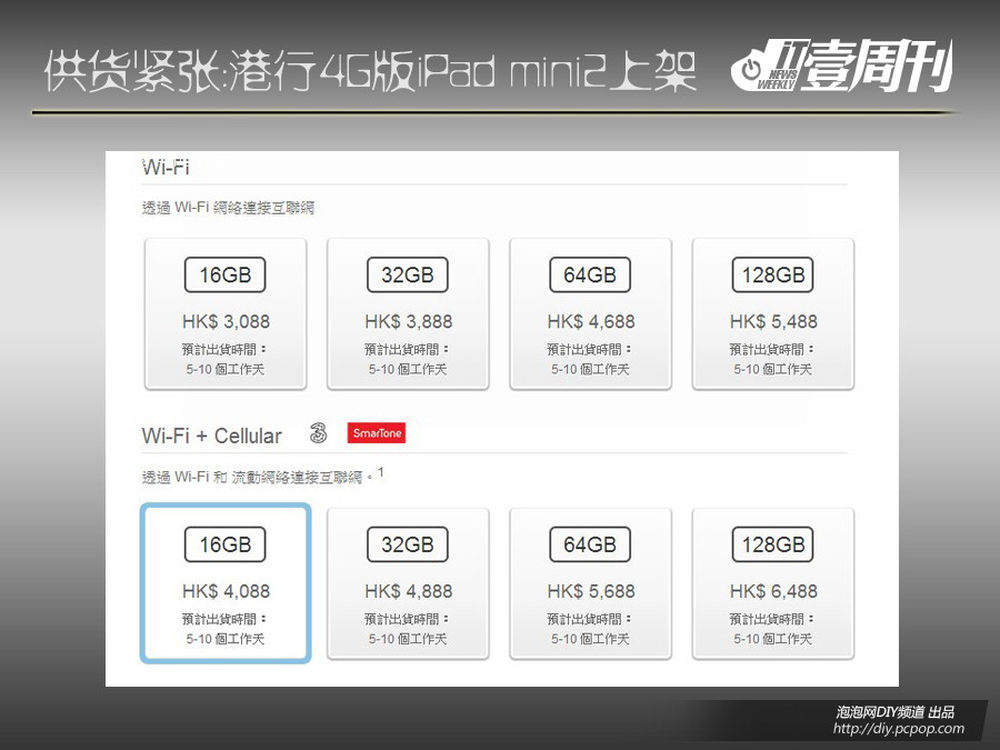This screenshot has width=1000, height=750.
Task: Click the Wi-Fi section heading
Action: 165,168
